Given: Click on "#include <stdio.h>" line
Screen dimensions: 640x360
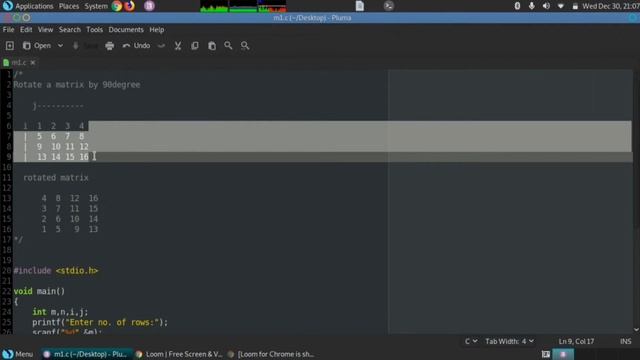Looking at the screenshot, I should (x=56, y=271).
